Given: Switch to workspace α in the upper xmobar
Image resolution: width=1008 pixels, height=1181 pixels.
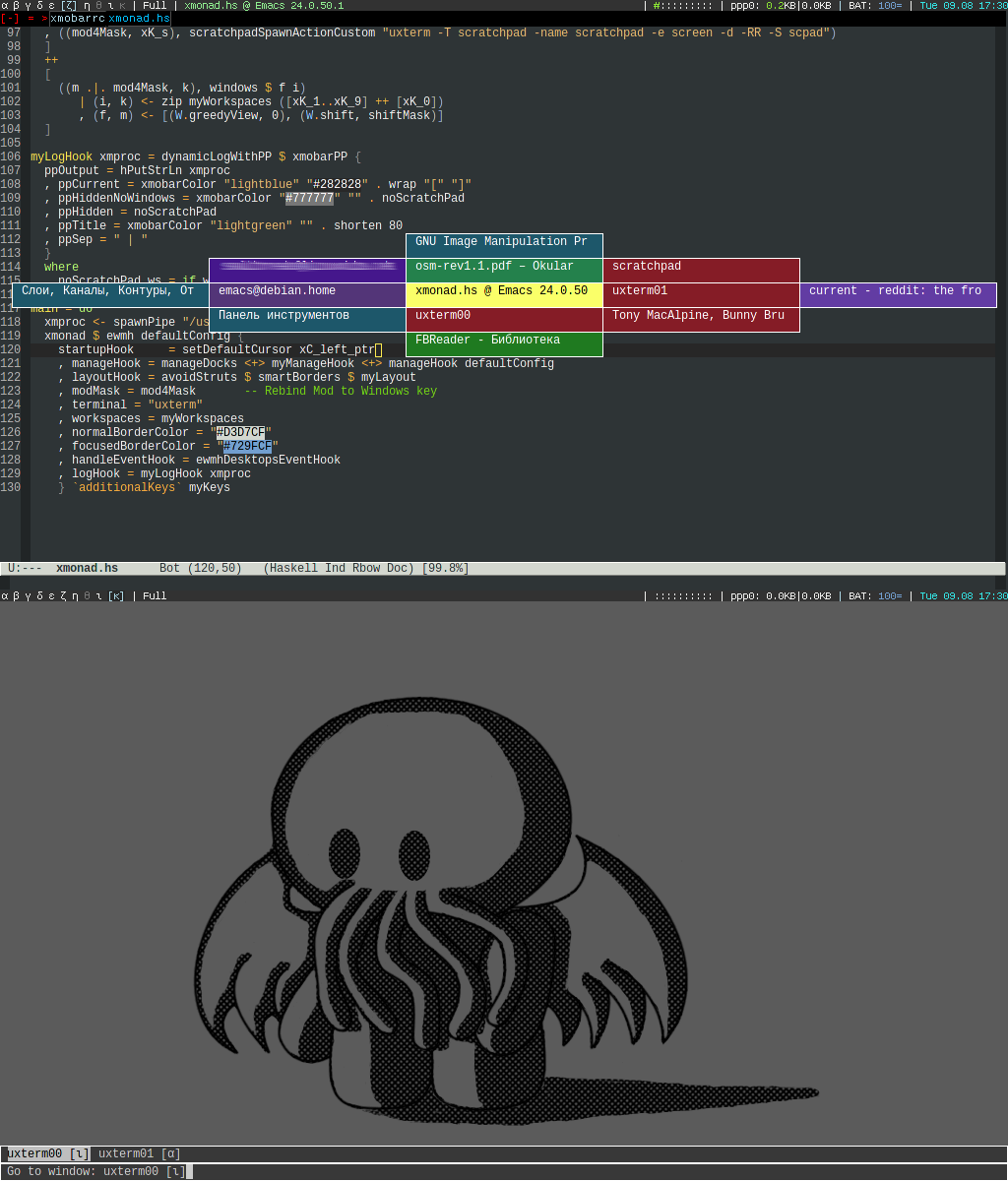Looking at the screenshot, I should (x=5, y=5).
